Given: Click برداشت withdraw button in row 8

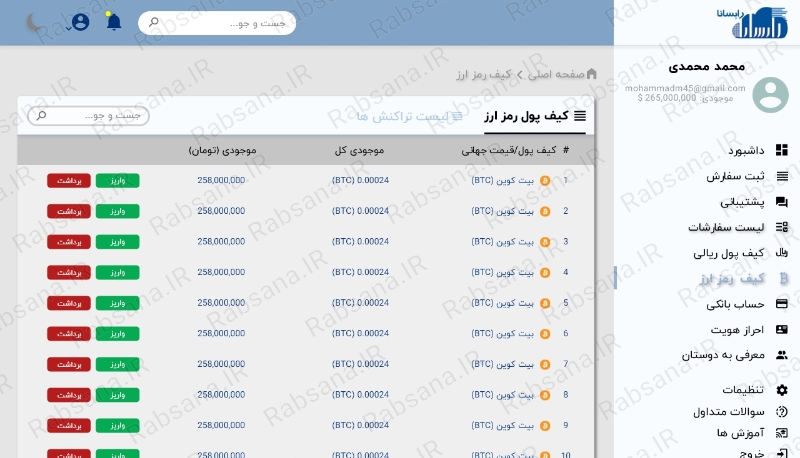Looking at the screenshot, I should click(x=69, y=395).
